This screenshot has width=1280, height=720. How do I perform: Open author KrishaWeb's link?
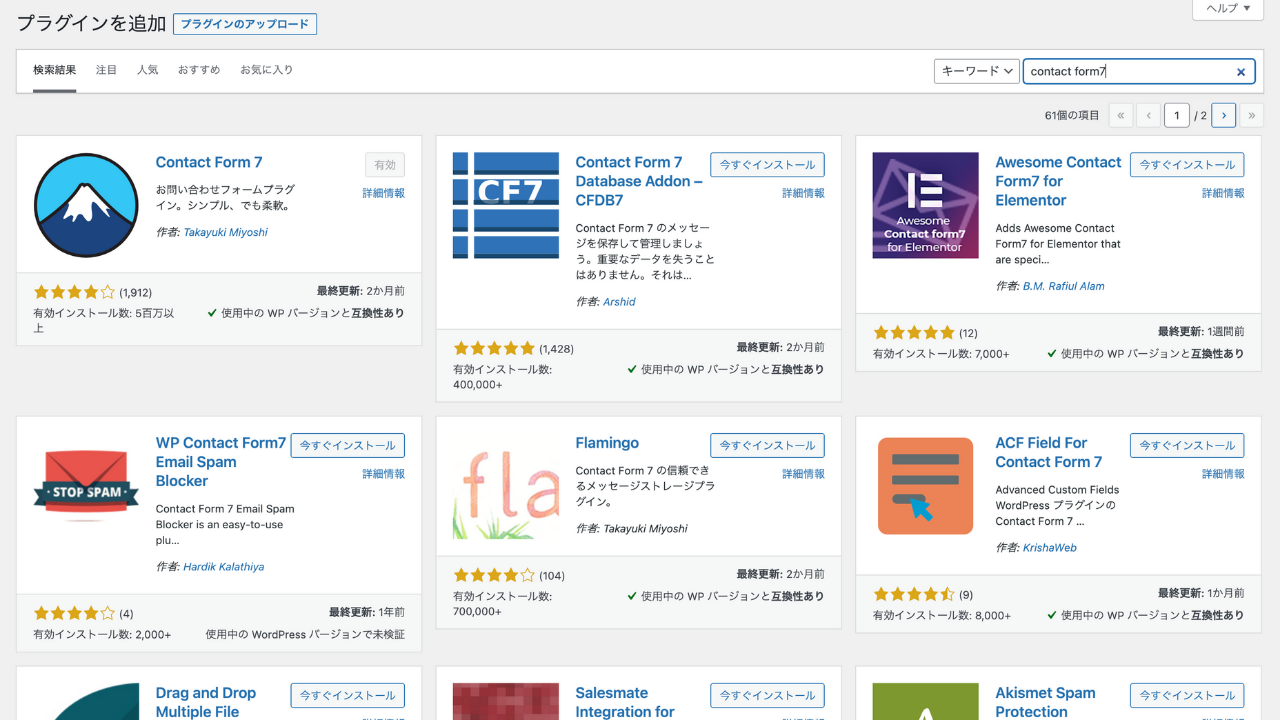tap(1050, 548)
